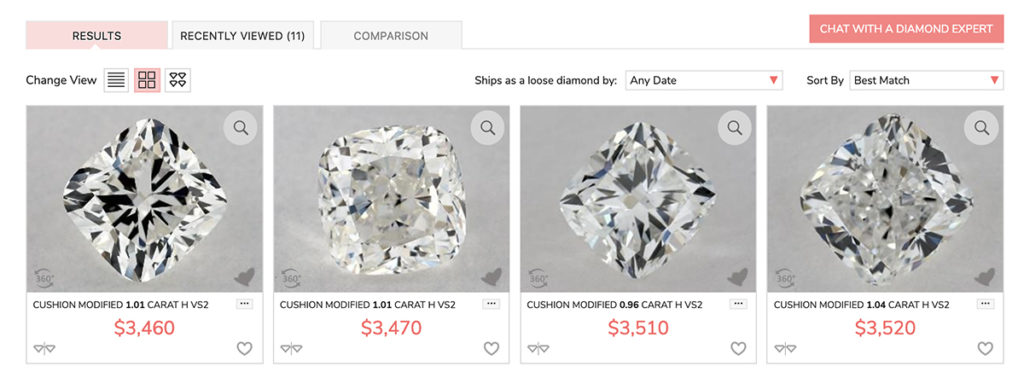The image size is (1024, 372).
Task: Select the grid view icon
Action: click(147, 80)
